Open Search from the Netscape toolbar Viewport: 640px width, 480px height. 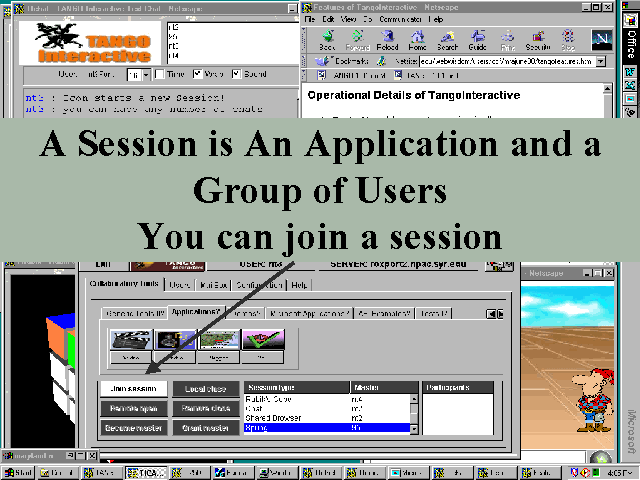(447, 40)
